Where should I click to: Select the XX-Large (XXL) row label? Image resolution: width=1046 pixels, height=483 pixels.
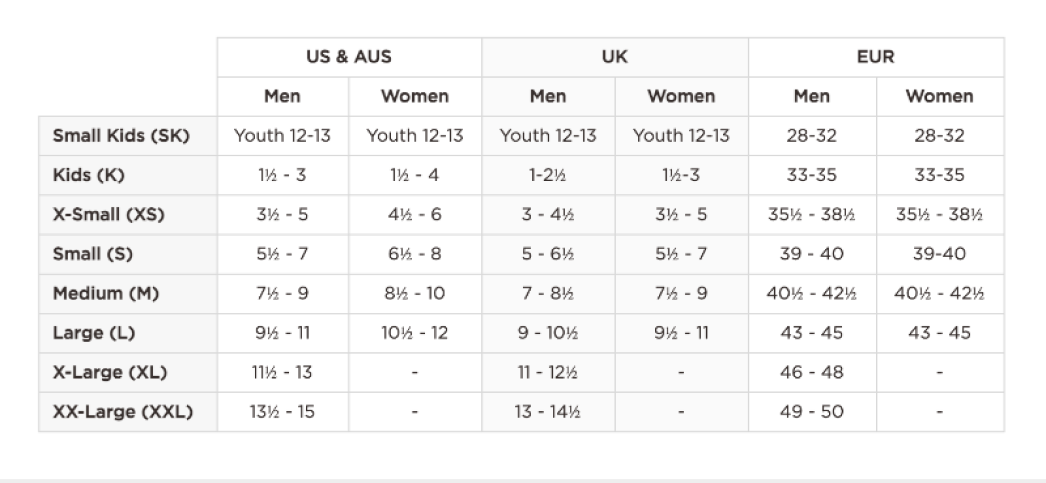[123, 411]
